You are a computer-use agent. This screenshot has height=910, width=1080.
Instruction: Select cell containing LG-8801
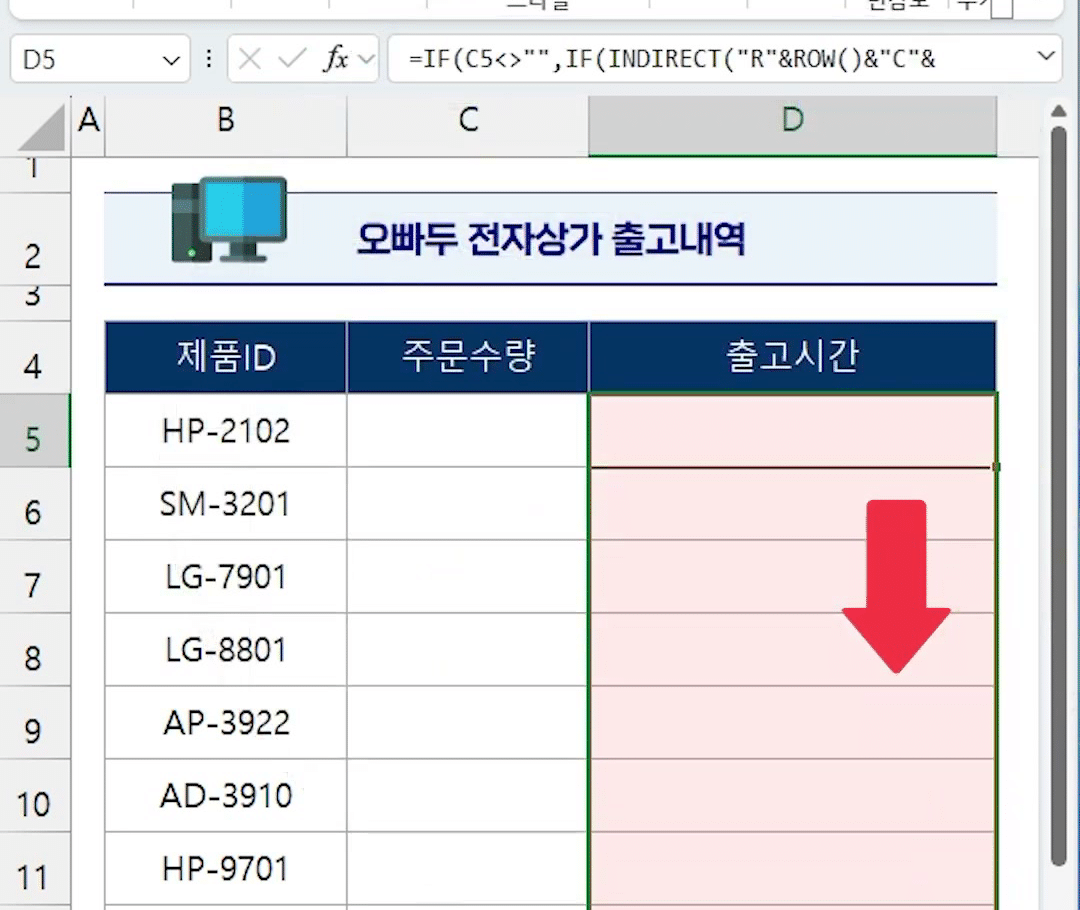point(226,650)
